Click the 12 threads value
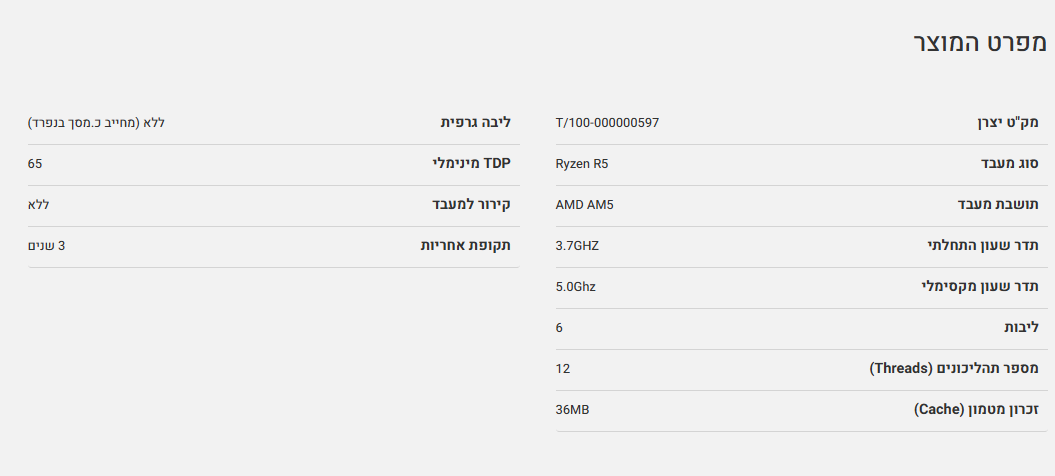The image size is (1055, 476). tap(563, 369)
